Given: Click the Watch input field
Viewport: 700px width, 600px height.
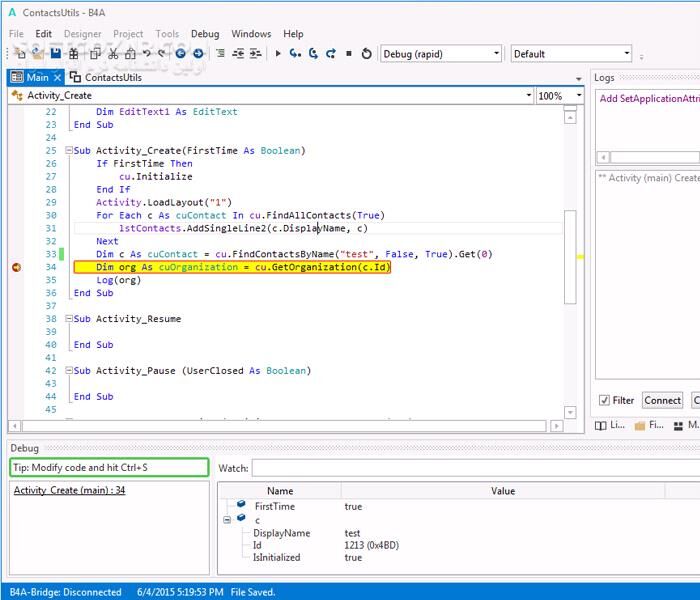Looking at the screenshot, I should click(x=470, y=467).
